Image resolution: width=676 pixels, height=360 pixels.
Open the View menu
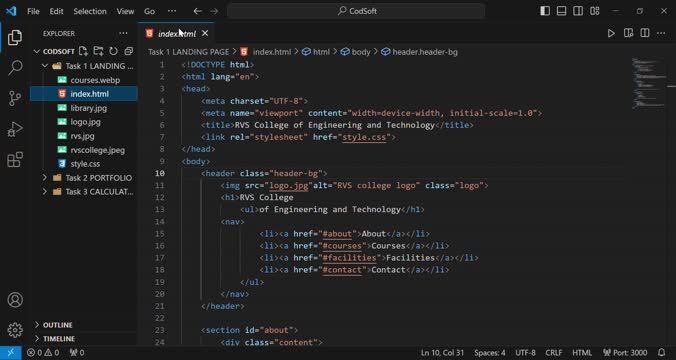tap(125, 11)
